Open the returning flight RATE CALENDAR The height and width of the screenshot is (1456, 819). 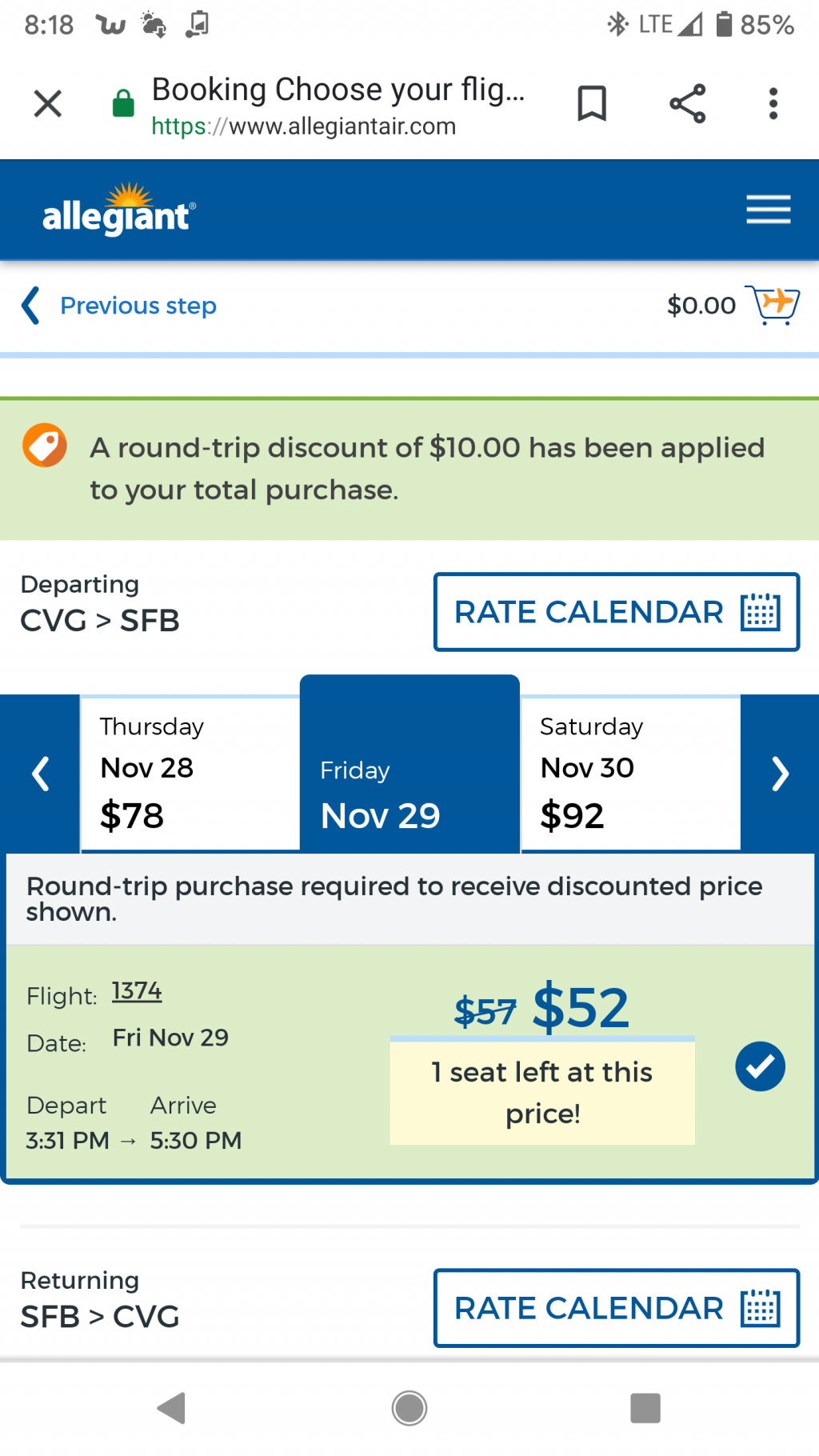click(x=617, y=1308)
